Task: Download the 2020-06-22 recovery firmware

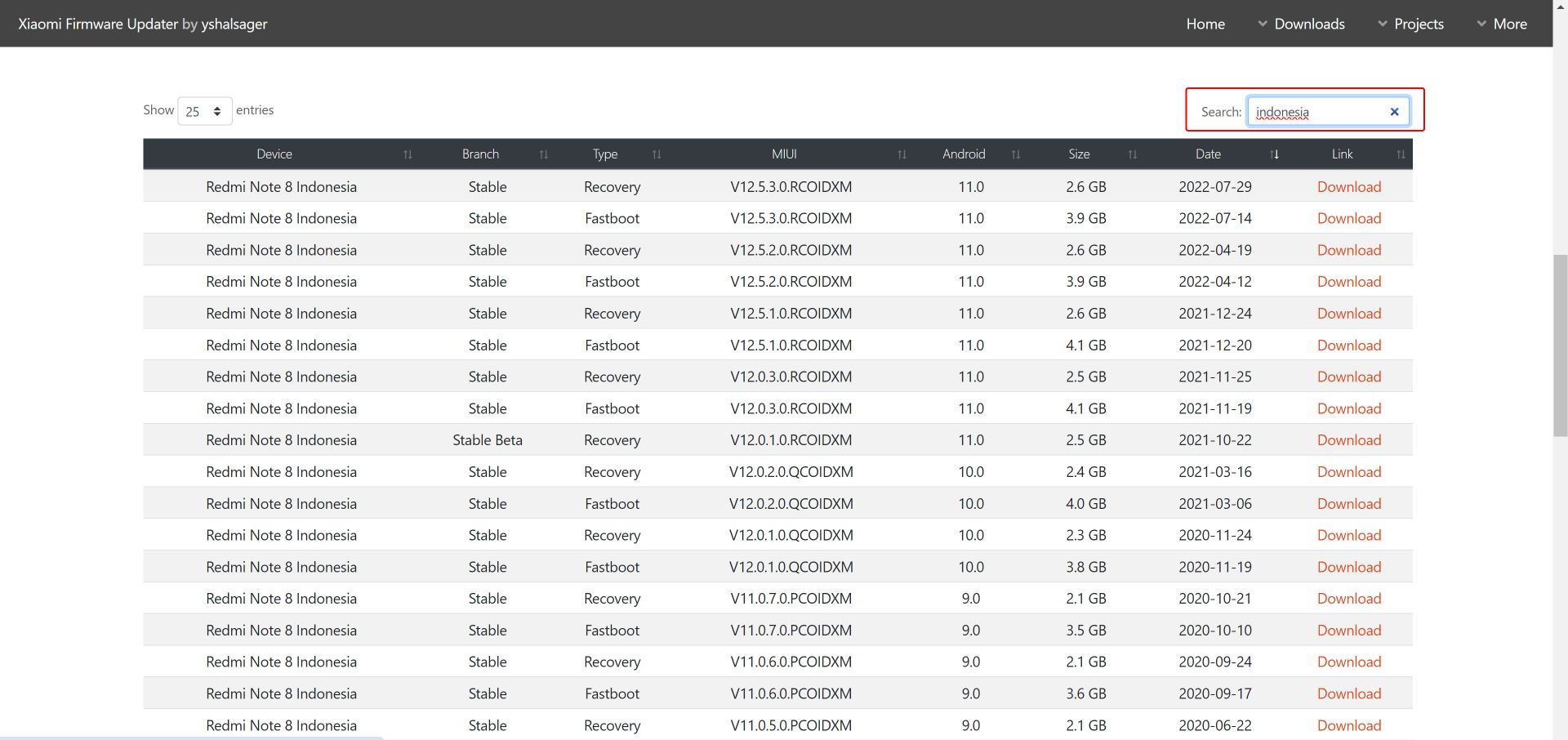Action: coord(1349,725)
